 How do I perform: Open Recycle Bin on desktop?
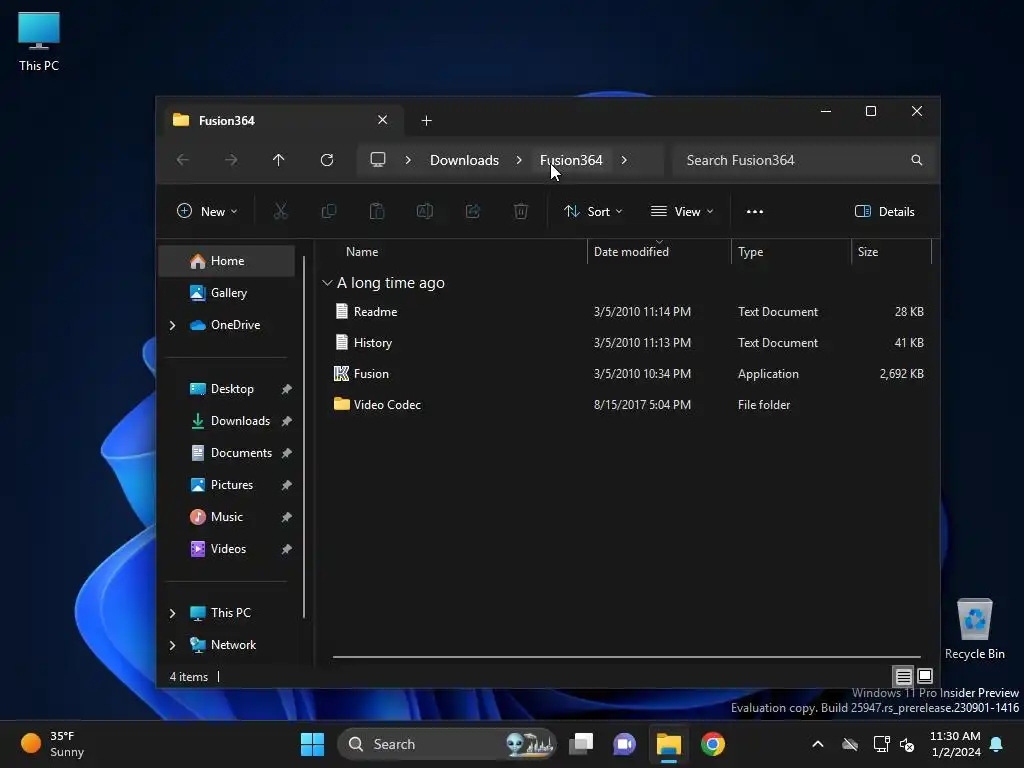pos(974,630)
